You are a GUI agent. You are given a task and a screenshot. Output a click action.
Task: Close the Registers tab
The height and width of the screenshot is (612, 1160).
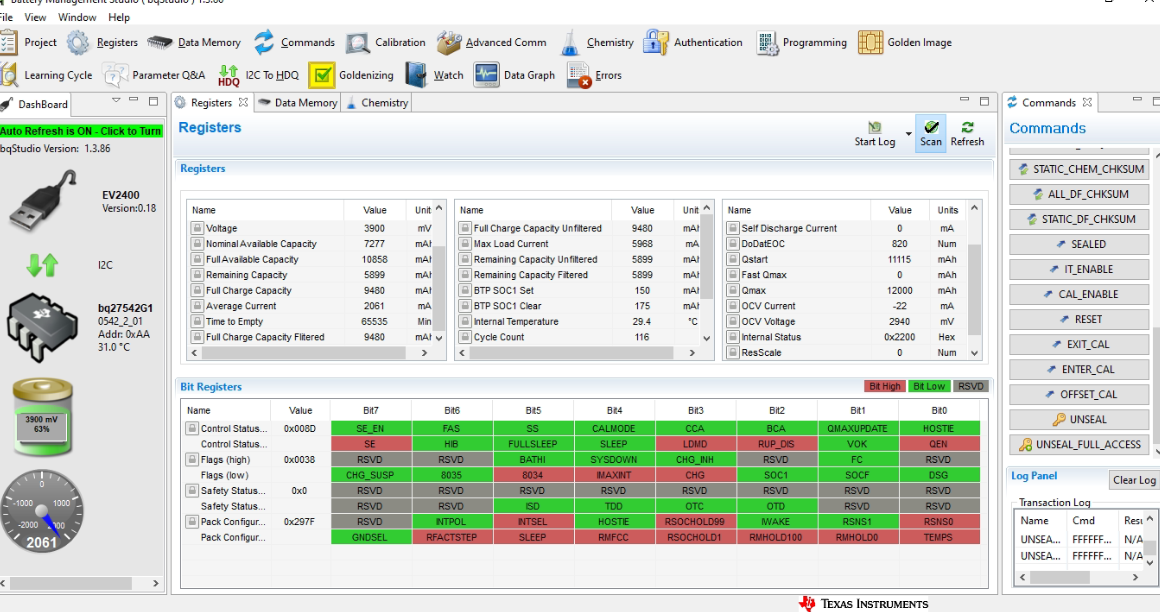coord(243,102)
